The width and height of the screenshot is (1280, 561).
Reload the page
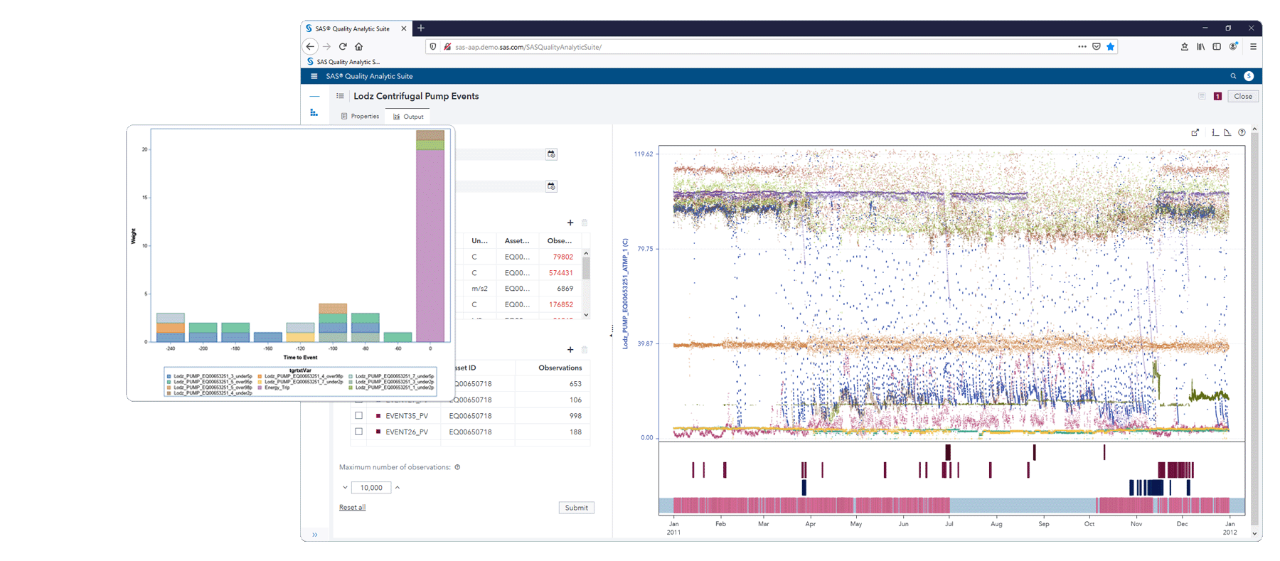(343, 47)
